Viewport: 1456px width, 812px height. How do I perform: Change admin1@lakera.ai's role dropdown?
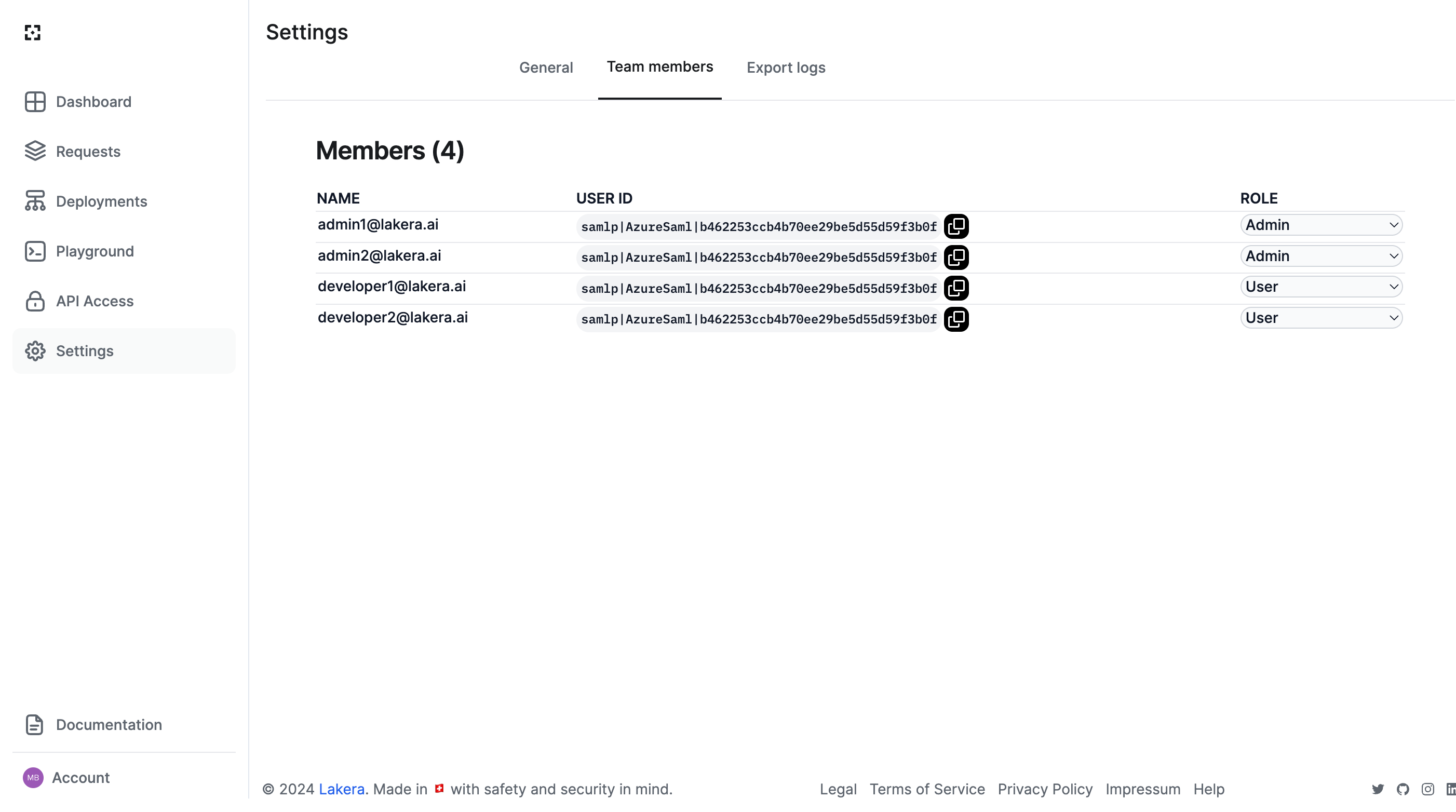pos(1322,224)
